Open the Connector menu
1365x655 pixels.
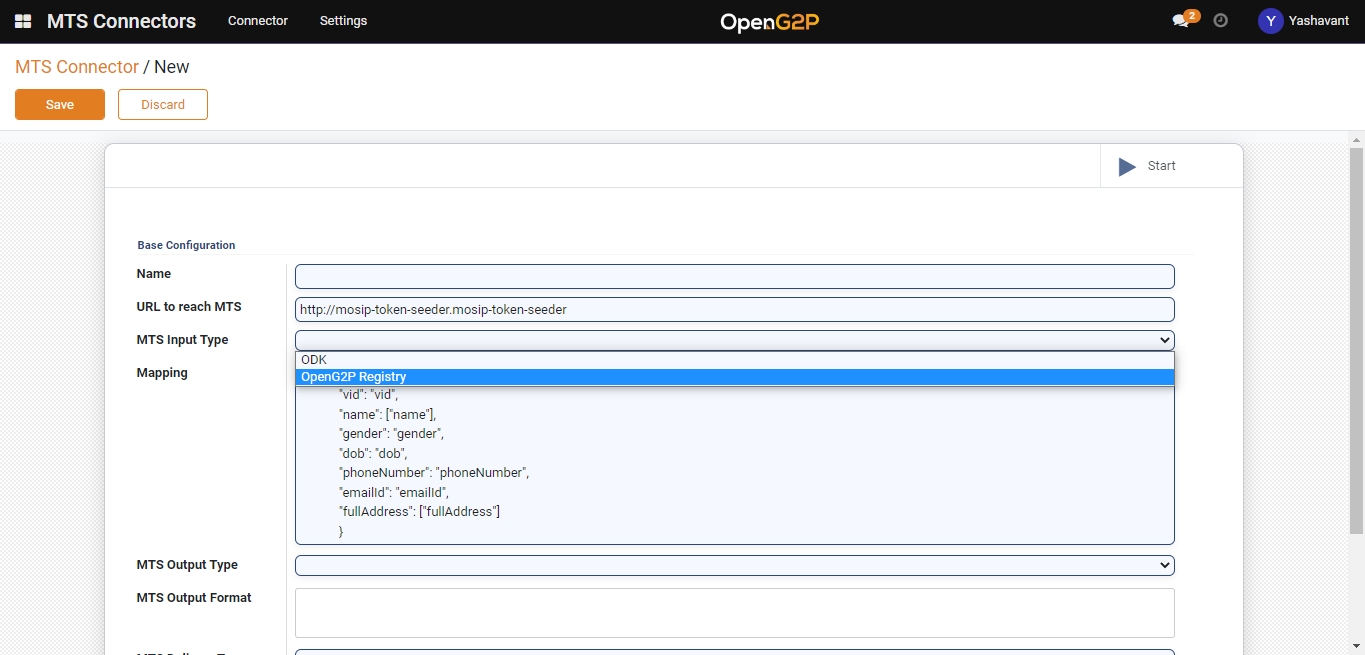[257, 21]
